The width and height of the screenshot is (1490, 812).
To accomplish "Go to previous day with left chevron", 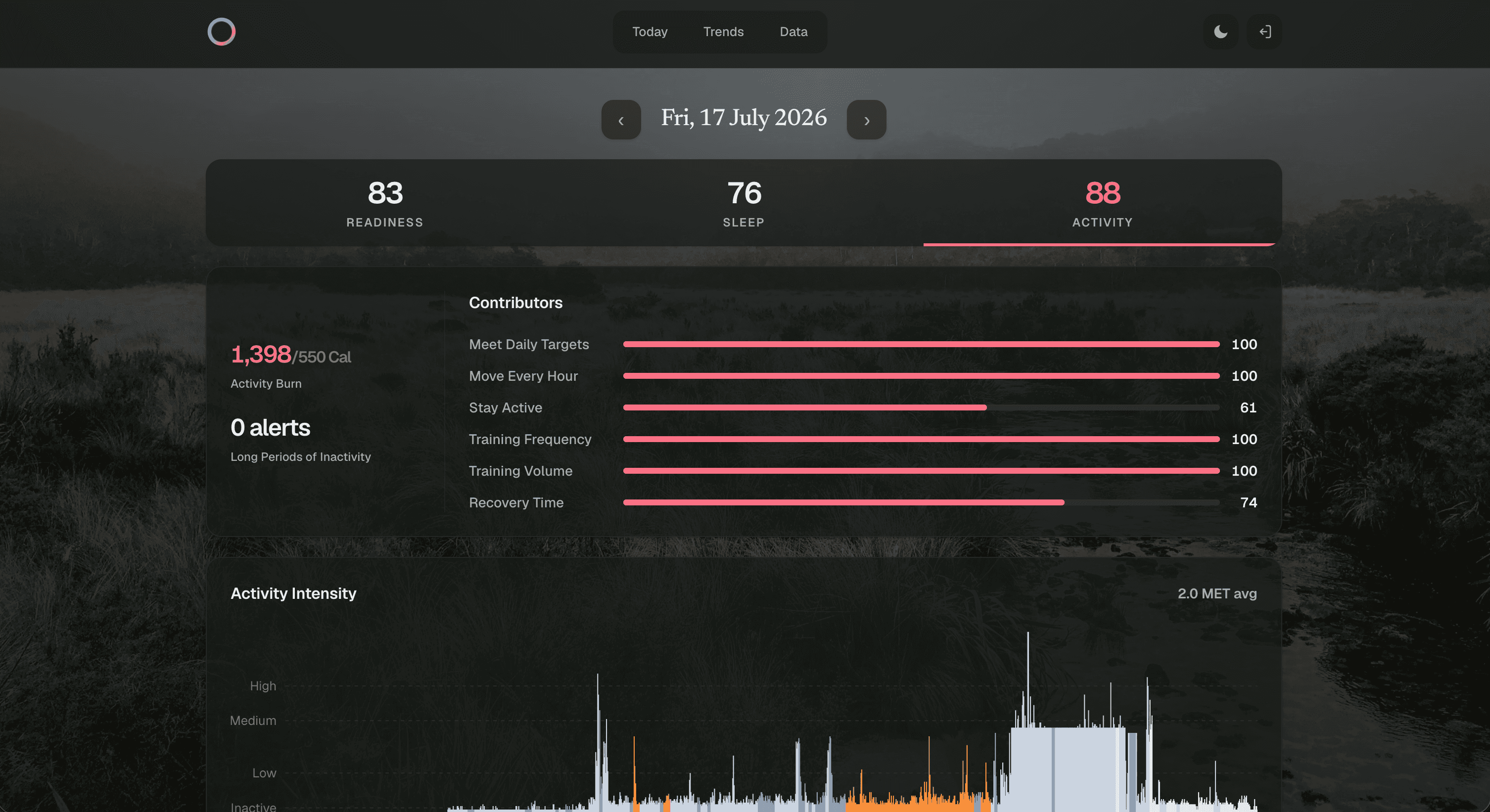I will tap(621, 120).
